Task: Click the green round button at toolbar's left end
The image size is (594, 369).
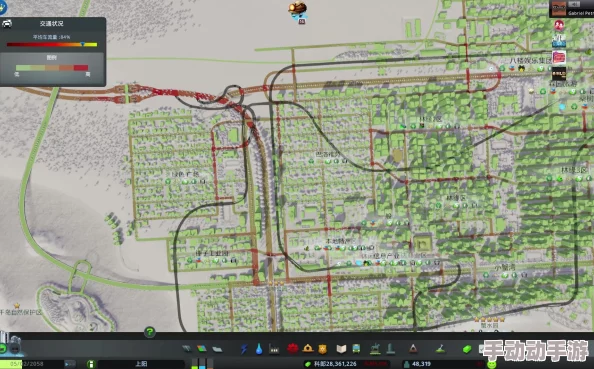Action: click(x=3, y=348)
